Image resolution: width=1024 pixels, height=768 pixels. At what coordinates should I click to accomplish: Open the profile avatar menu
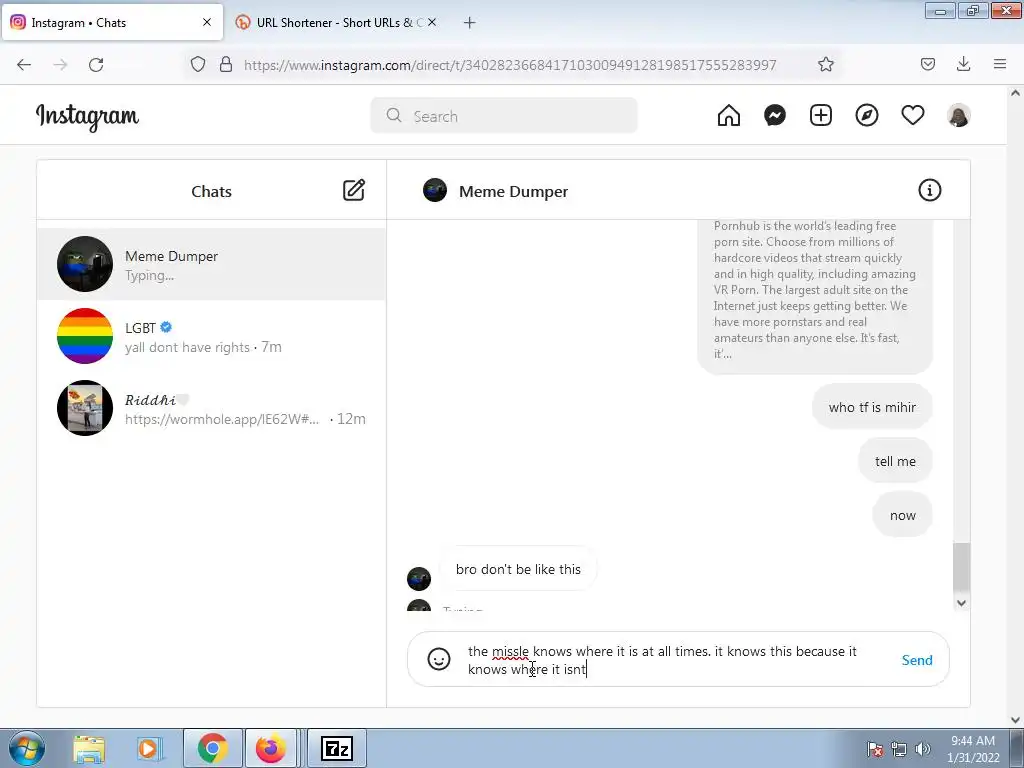(959, 116)
